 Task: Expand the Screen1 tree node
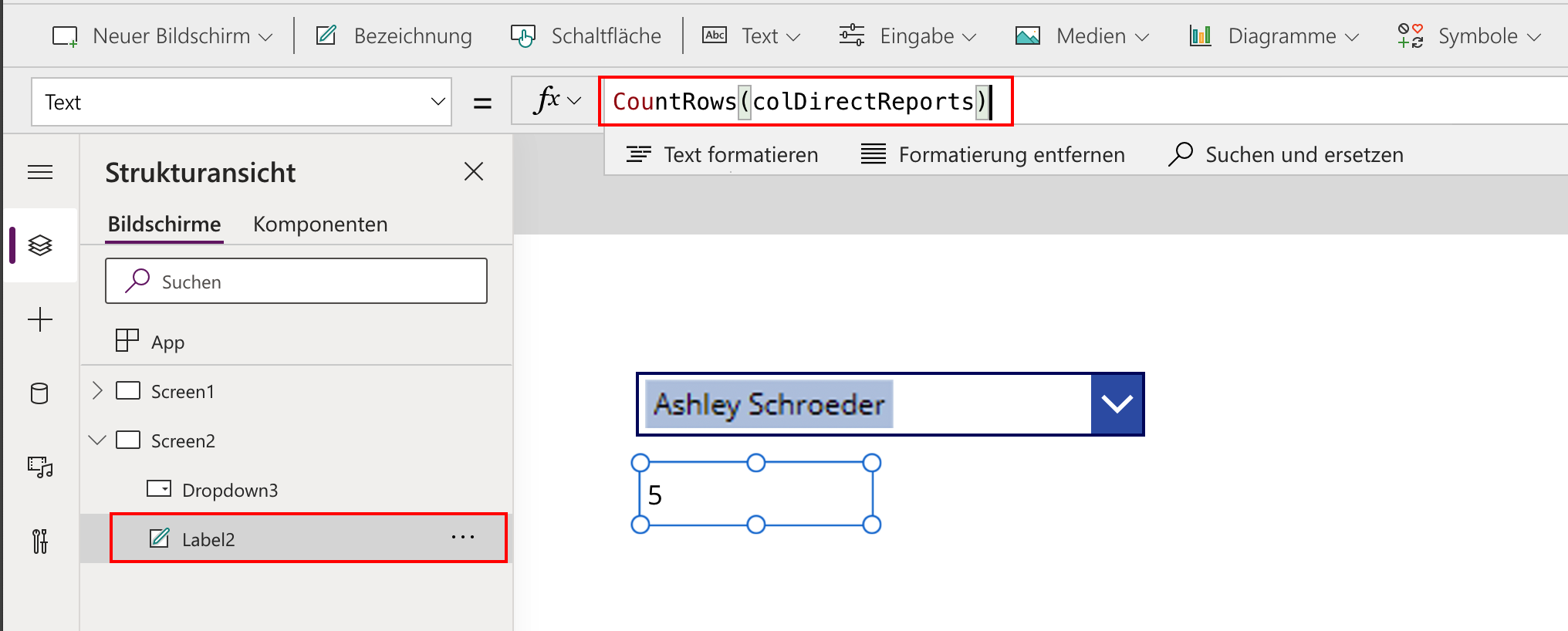point(97,390)
